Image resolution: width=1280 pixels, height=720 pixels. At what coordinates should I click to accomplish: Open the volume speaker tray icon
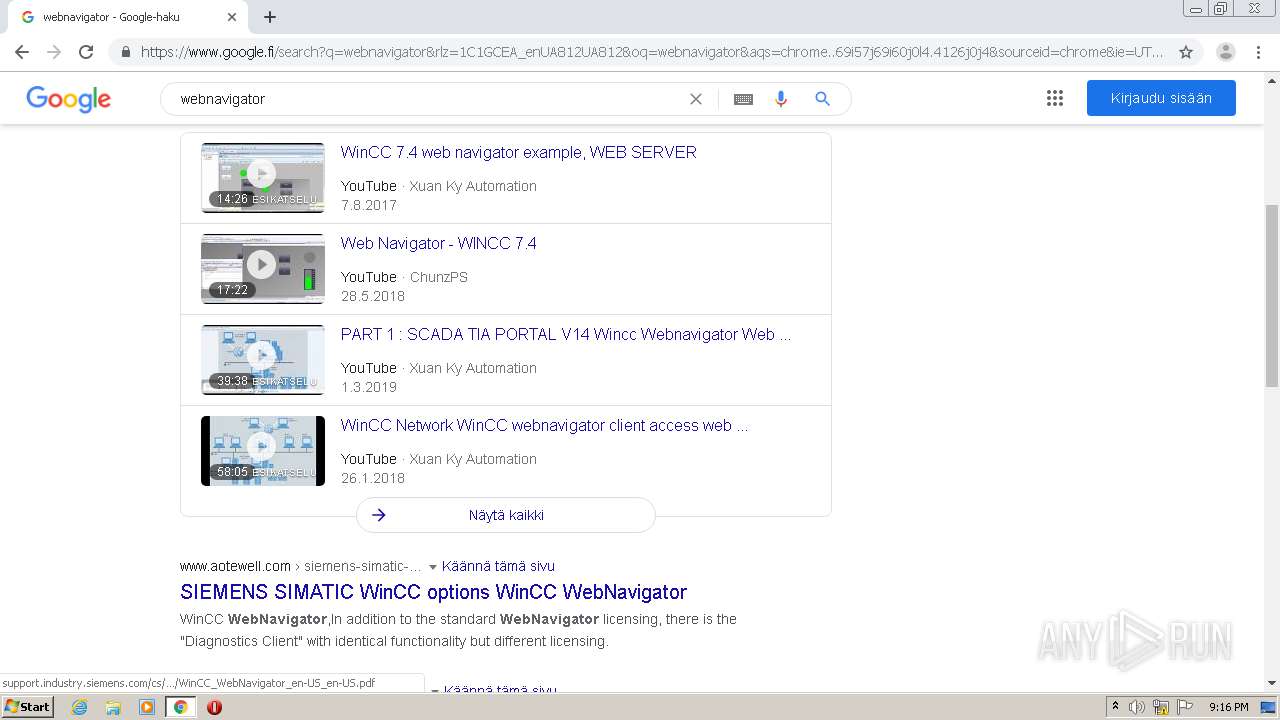tap(1137, 707)
